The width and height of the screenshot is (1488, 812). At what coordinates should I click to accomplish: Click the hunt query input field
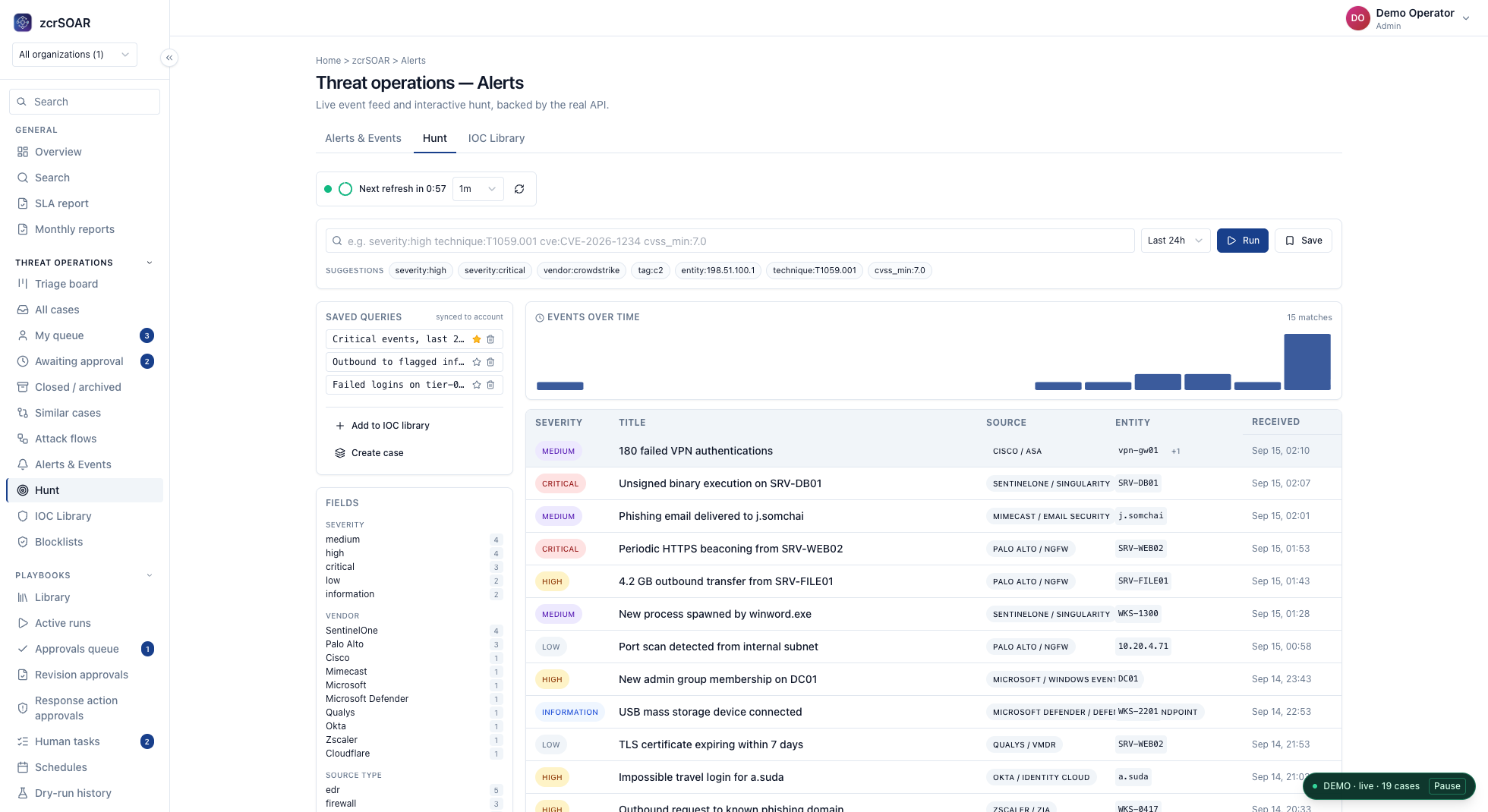click(730, 241)
